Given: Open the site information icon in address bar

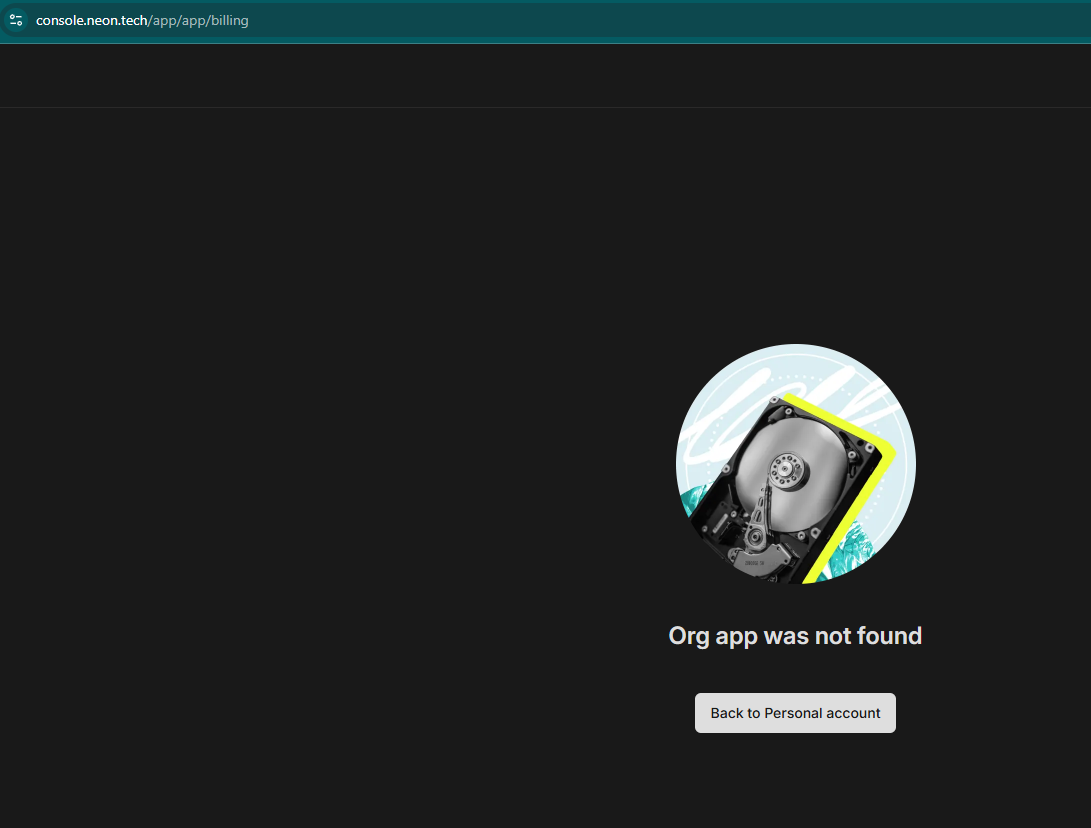Looking at the screenshot, I should pyautogui.click(x=16, y=20).
